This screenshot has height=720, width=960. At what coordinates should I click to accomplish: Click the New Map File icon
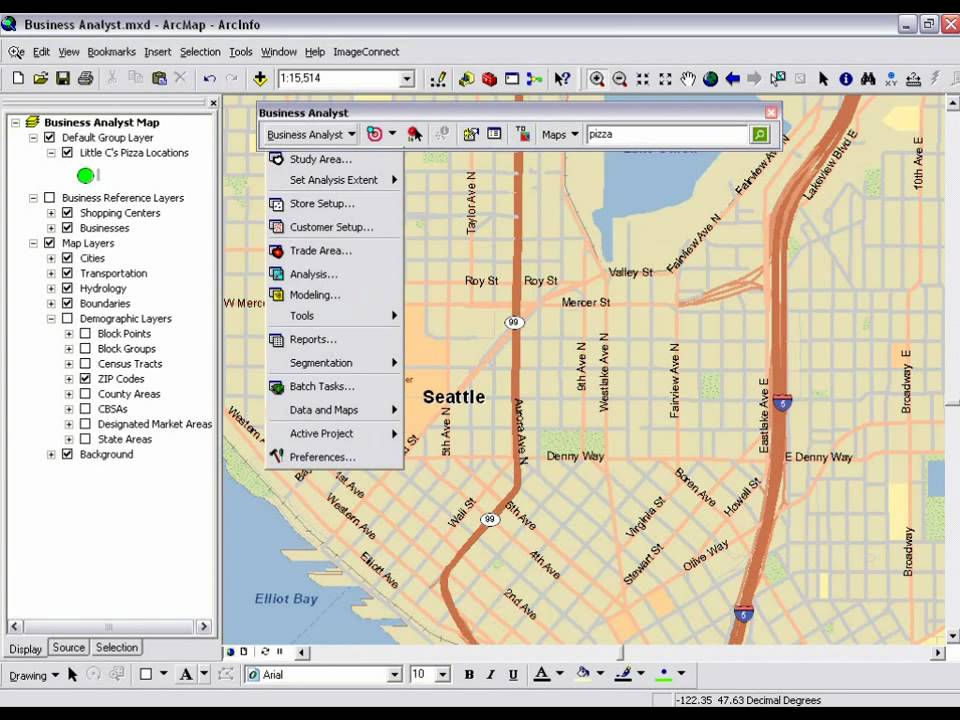18,78
